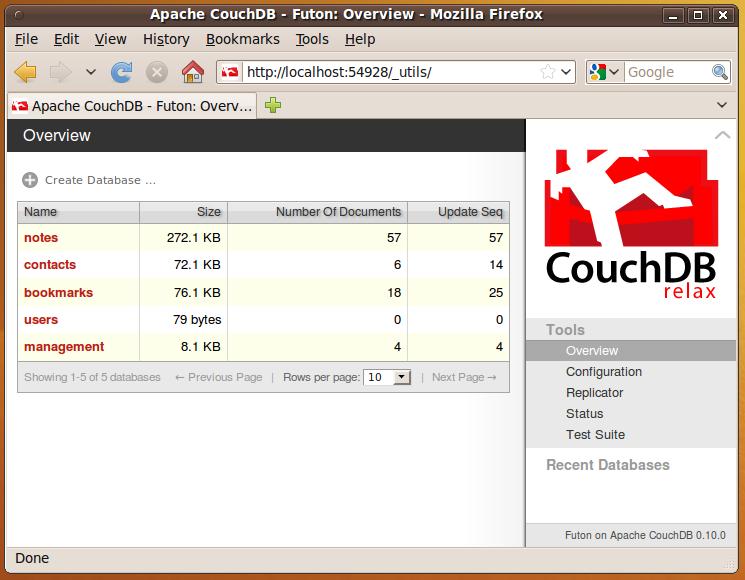Image resolution: width=745 pixels, height=580 pixels.
Task: Open the management database
Action: (64, 347)
